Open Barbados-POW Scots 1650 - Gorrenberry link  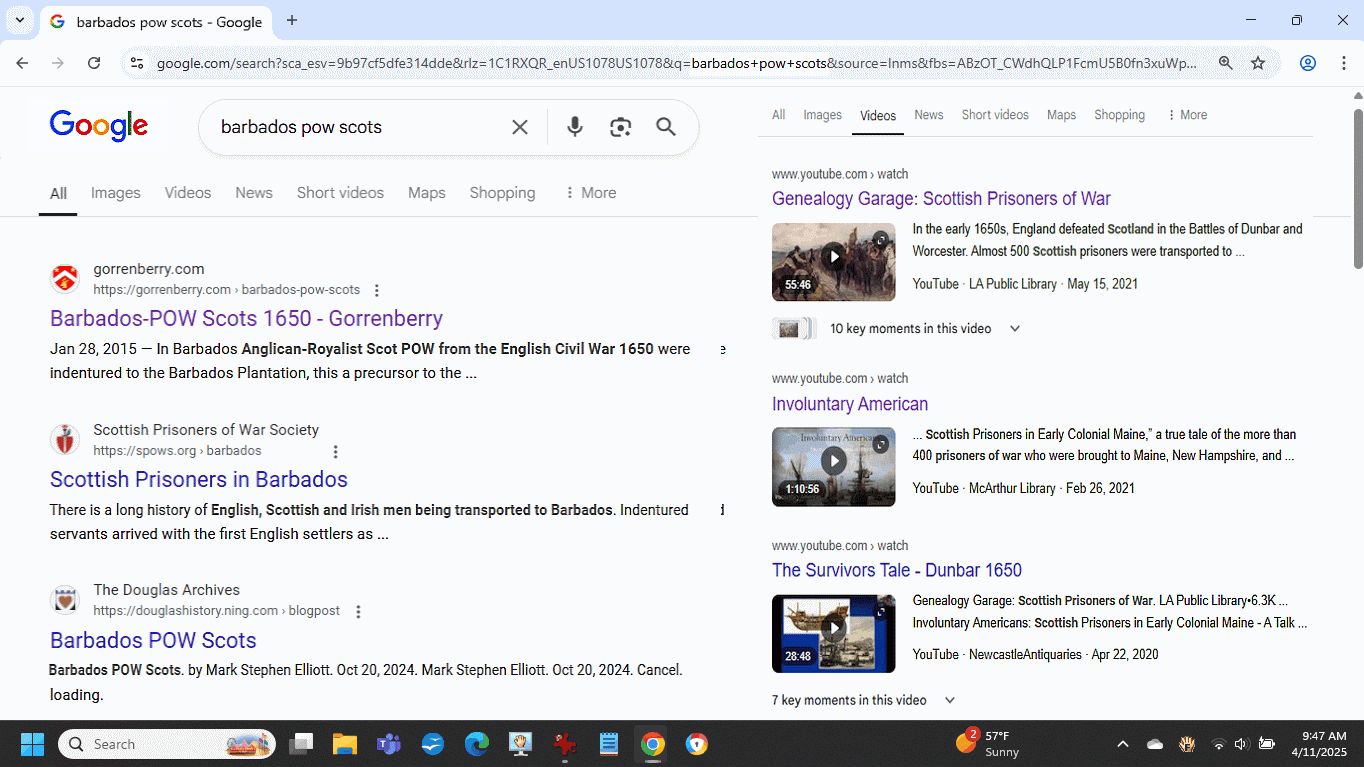pos(246,319)
